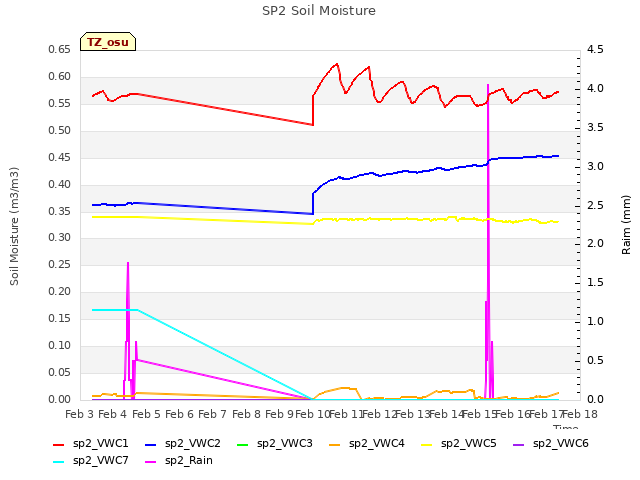Click the 0.05 left axis value
Viewport: 640px width, 480px height.
(59, 373)
